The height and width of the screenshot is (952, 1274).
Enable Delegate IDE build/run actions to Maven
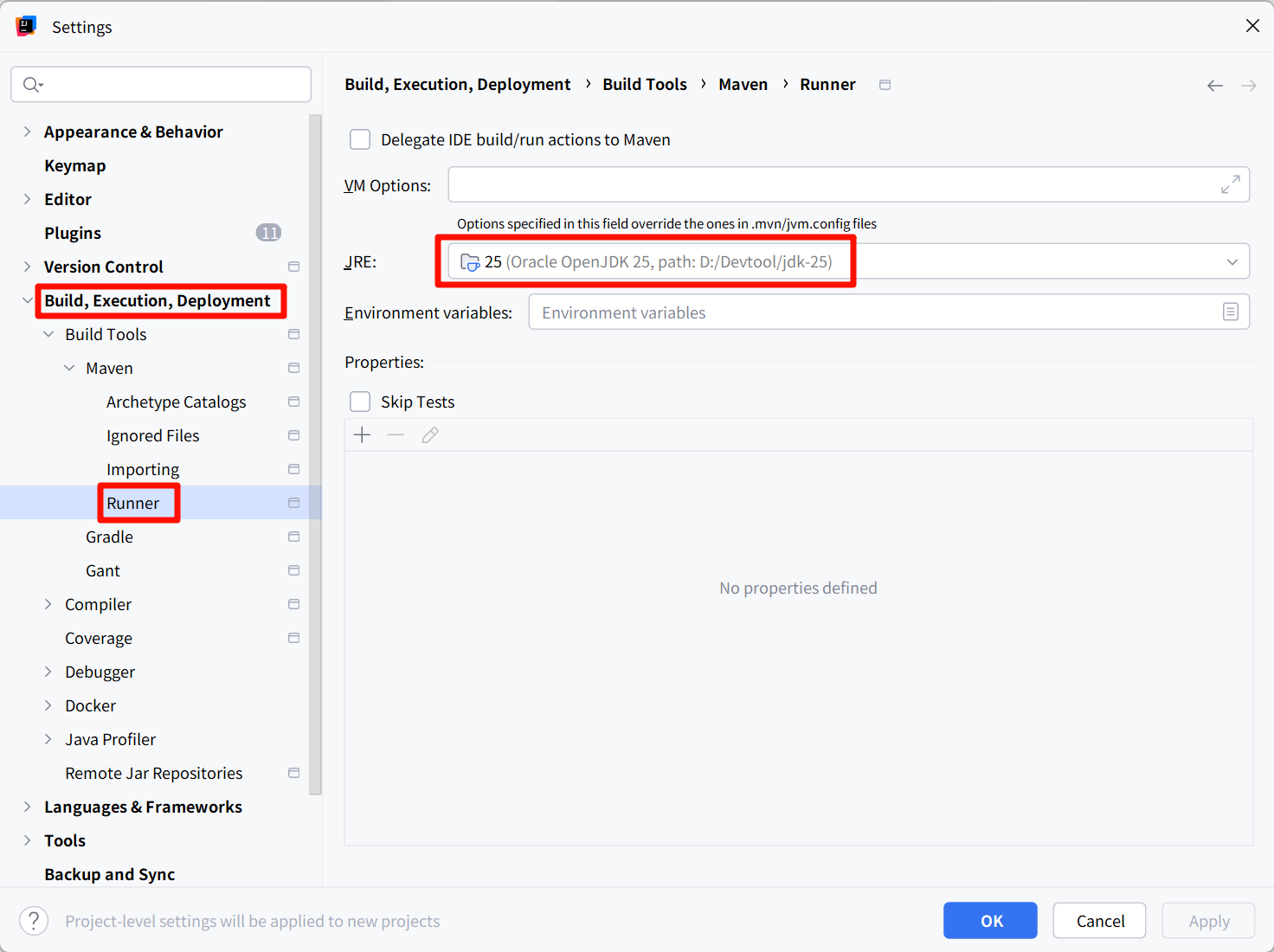[x=360, y=140]
